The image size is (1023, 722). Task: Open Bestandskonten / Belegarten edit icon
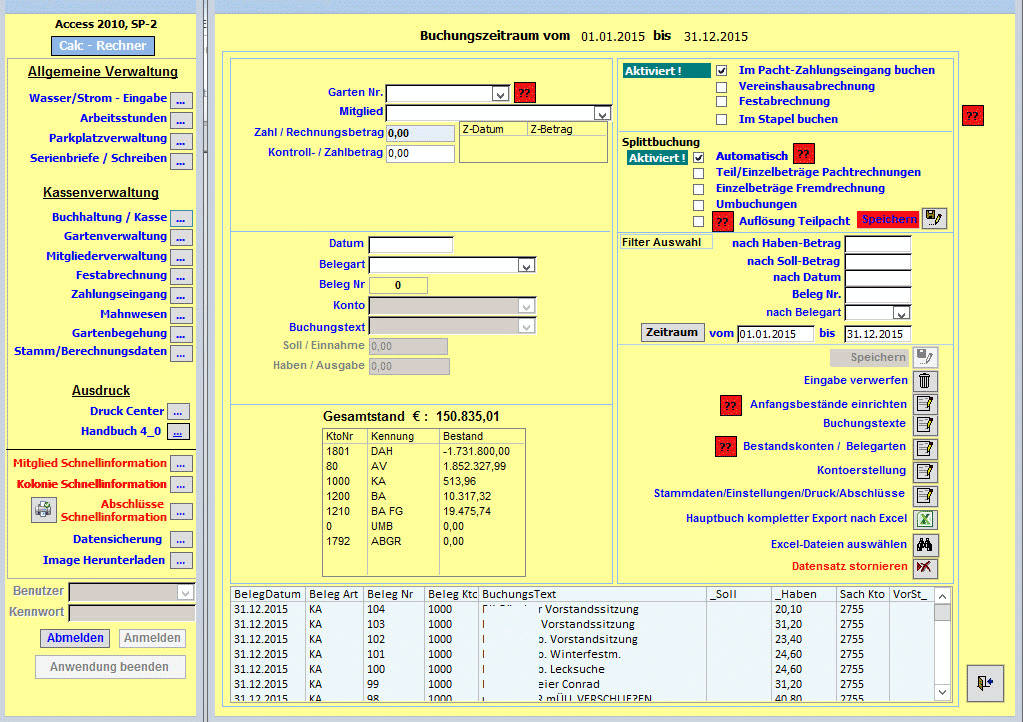click(x=924, y=448)
